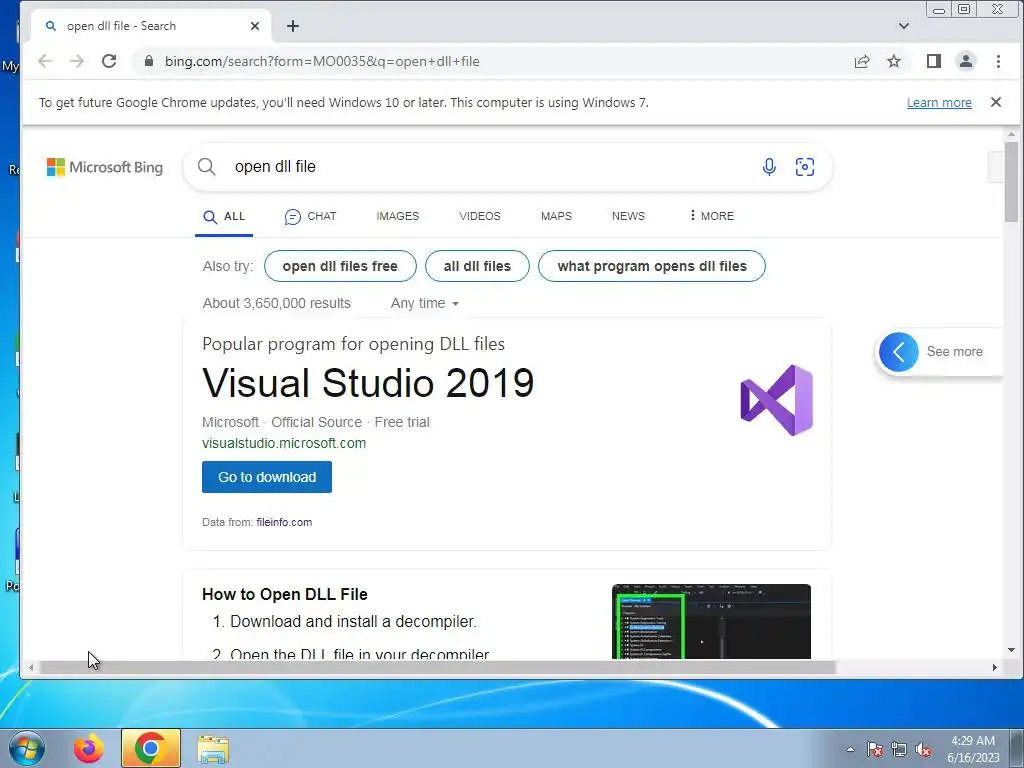Try 'what program opens dll files' suggestion

click(x=652, y=266)
